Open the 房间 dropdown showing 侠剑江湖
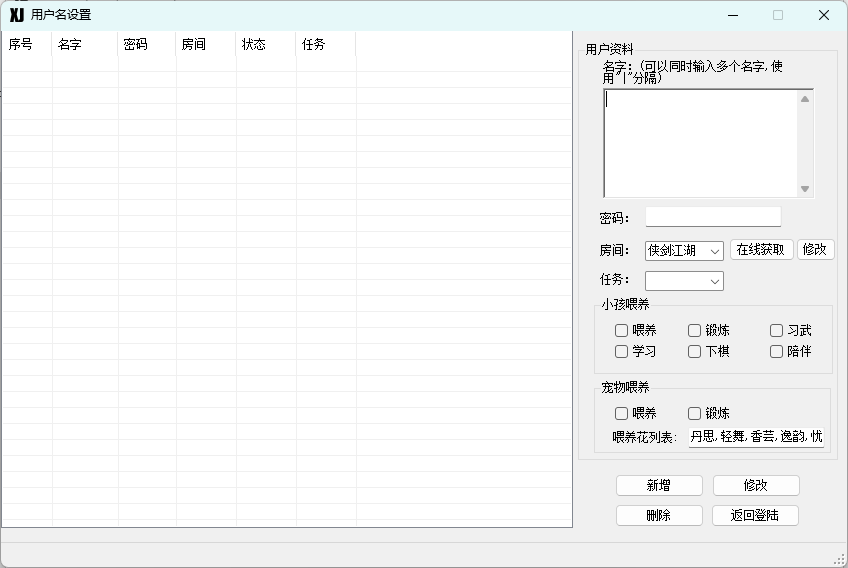The image size is (848, 568). tap(684, 251)
